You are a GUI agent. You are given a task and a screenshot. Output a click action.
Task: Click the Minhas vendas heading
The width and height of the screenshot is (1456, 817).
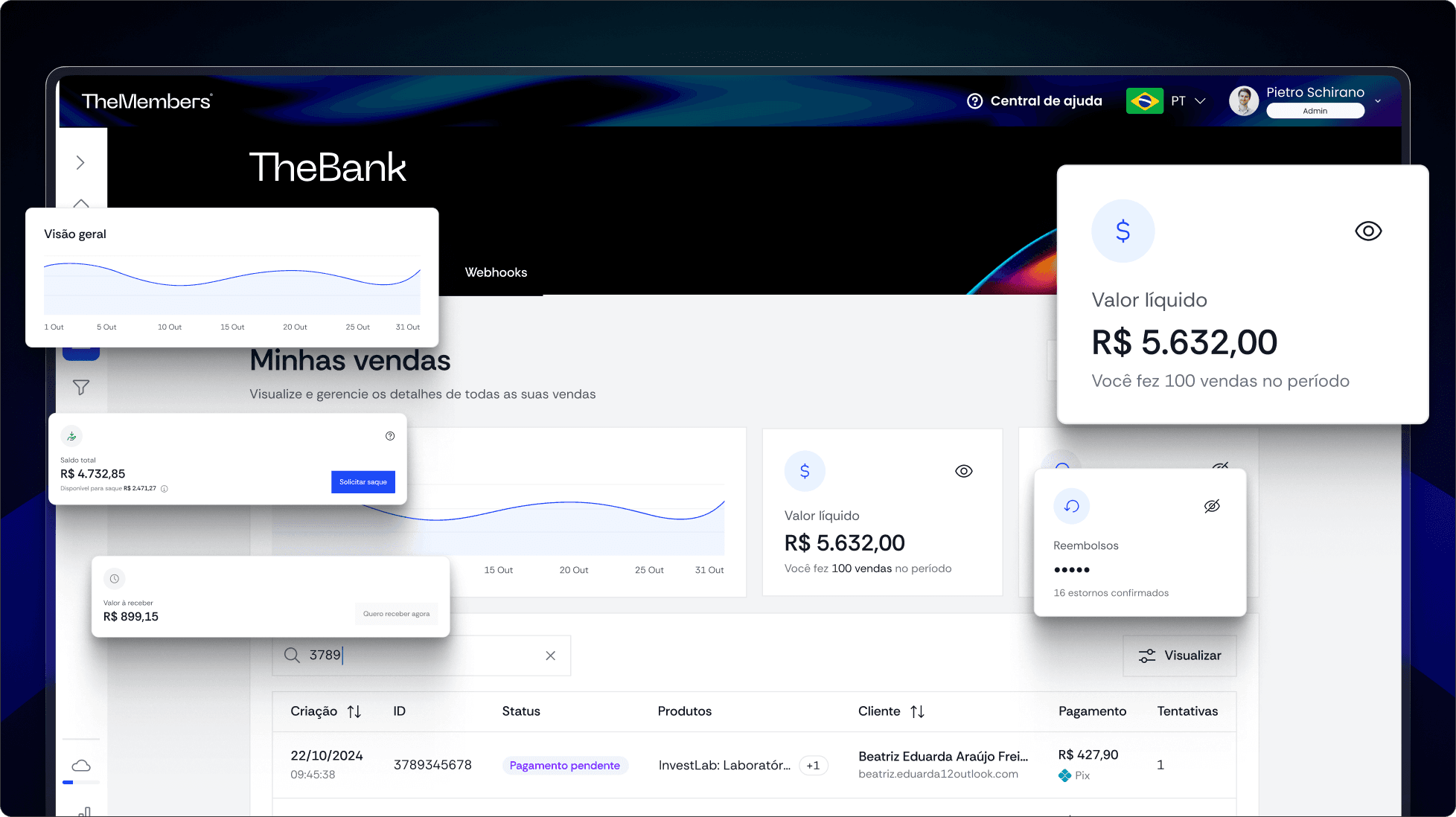click(350, 360)
